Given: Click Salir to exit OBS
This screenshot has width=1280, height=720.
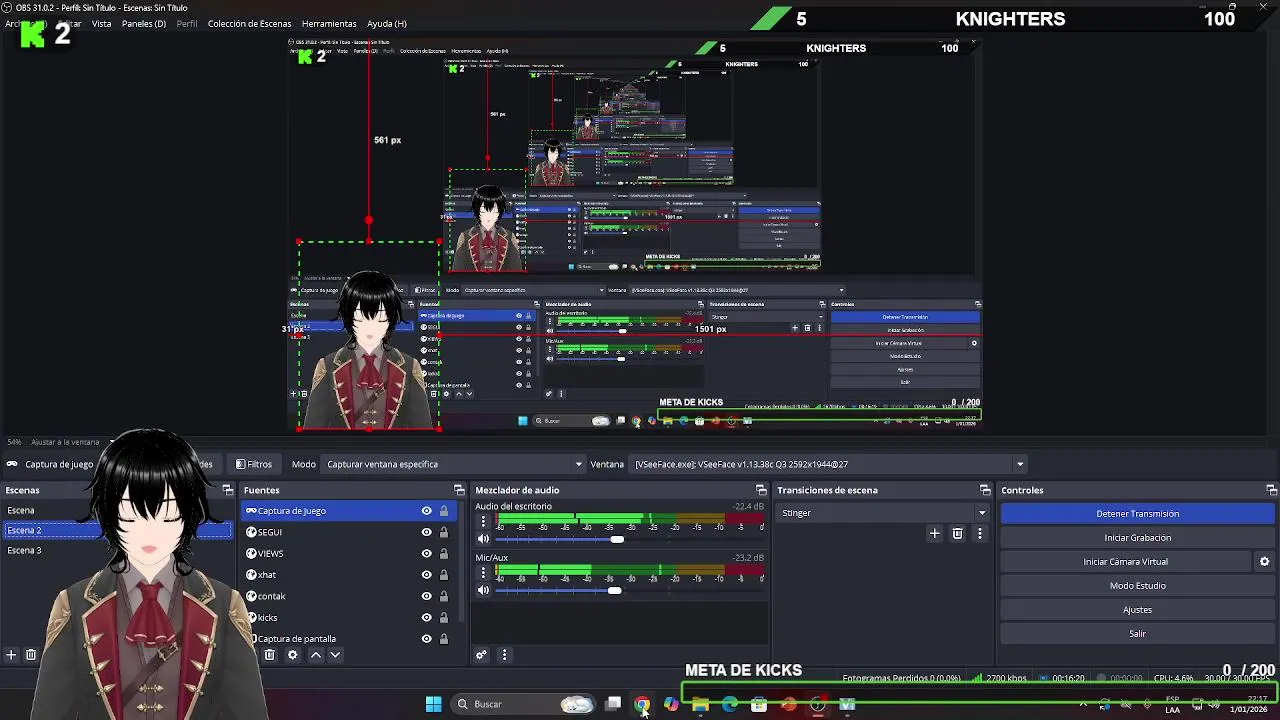Looking at the screenshot, I should (x=1137, y=634).
